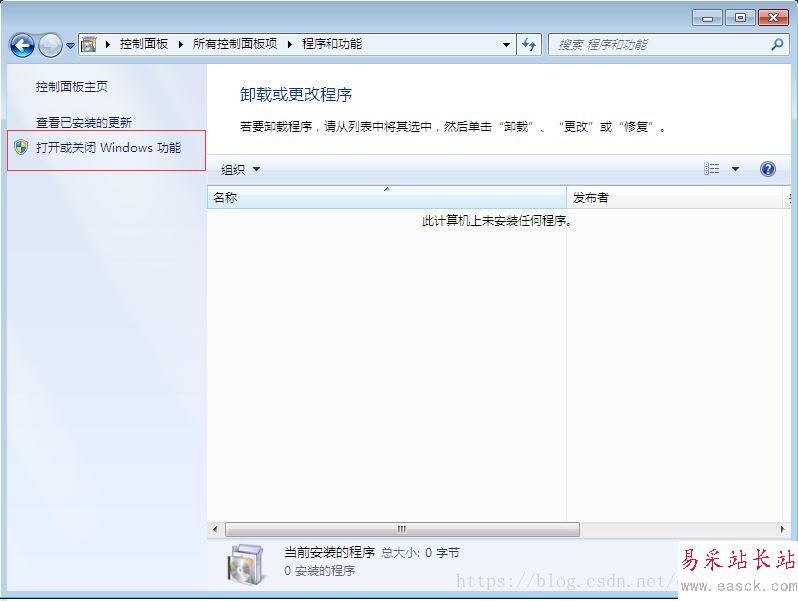Expand arrow after 所有控制面板项 breadcrumb
This screenshot has height=601, width=798.
tap(290, 44)
